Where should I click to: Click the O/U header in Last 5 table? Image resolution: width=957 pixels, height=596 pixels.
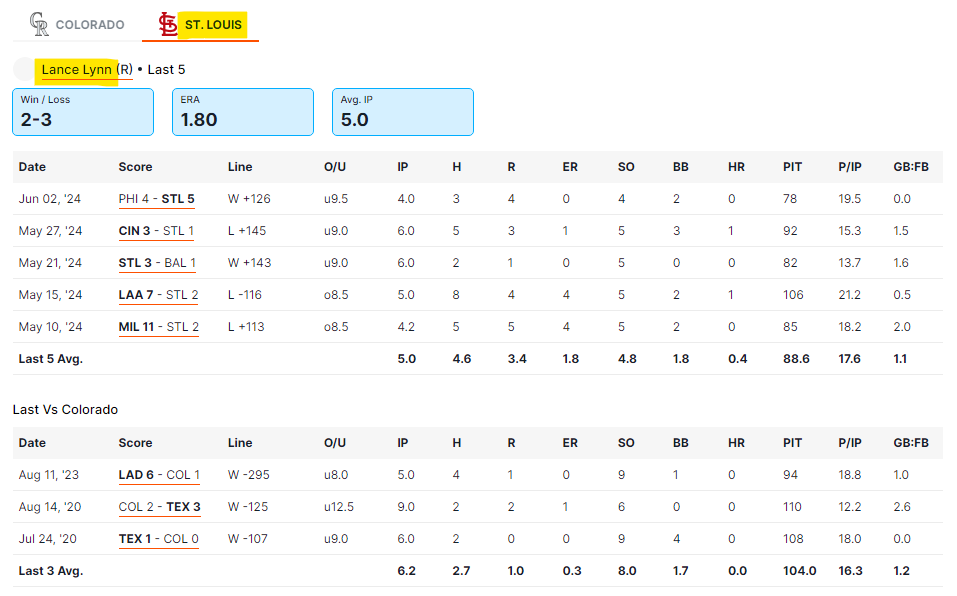tap(335, 167)
